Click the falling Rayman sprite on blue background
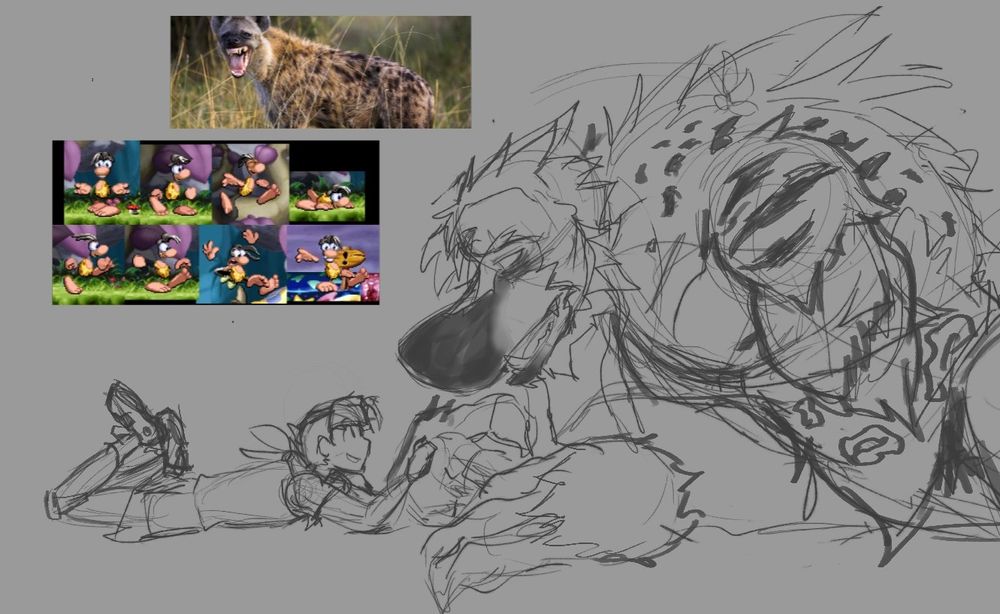 242,263
